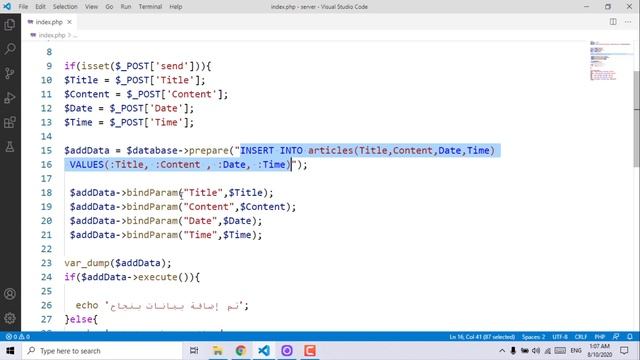The width and height of the screenshot is (640, 360).
Task: Open Google Chrome from taskbar
Action: [x=241, y=351]
